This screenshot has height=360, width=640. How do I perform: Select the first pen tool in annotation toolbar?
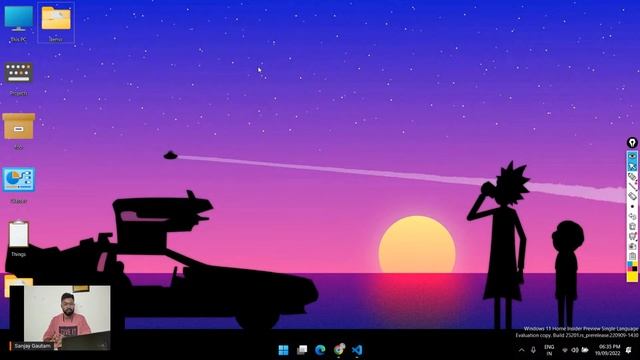[632, 177]
